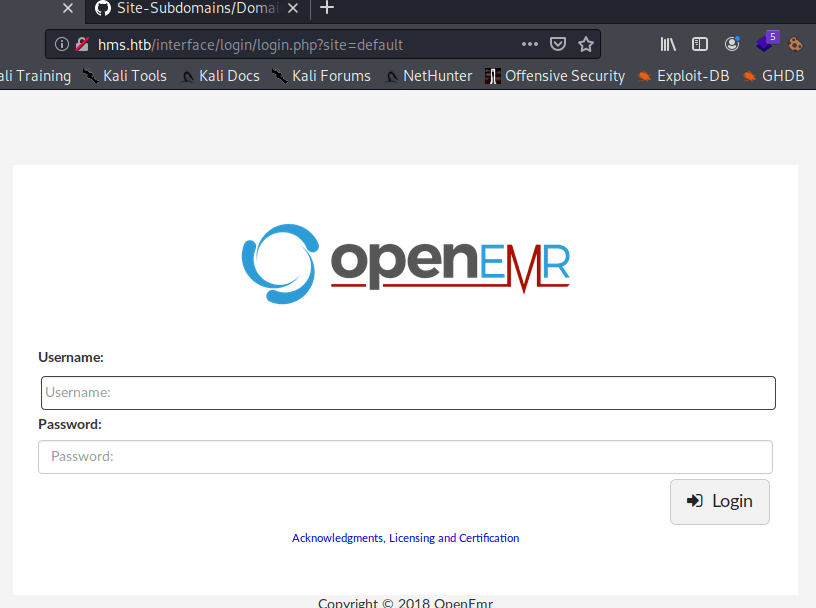This screenshot has height=608, width=816.
Task: Bookmark this page with star icon
Action: point(586,44)
